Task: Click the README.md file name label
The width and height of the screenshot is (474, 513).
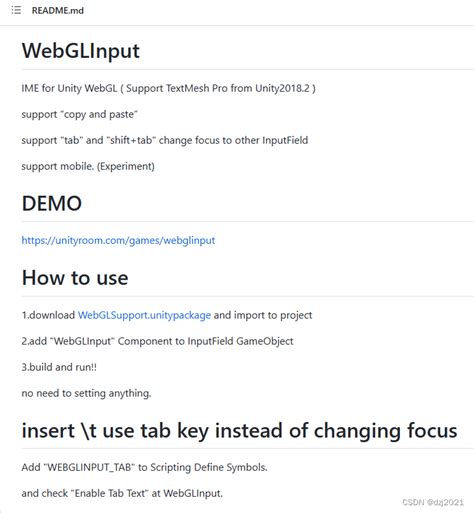Action: point(58,11)
